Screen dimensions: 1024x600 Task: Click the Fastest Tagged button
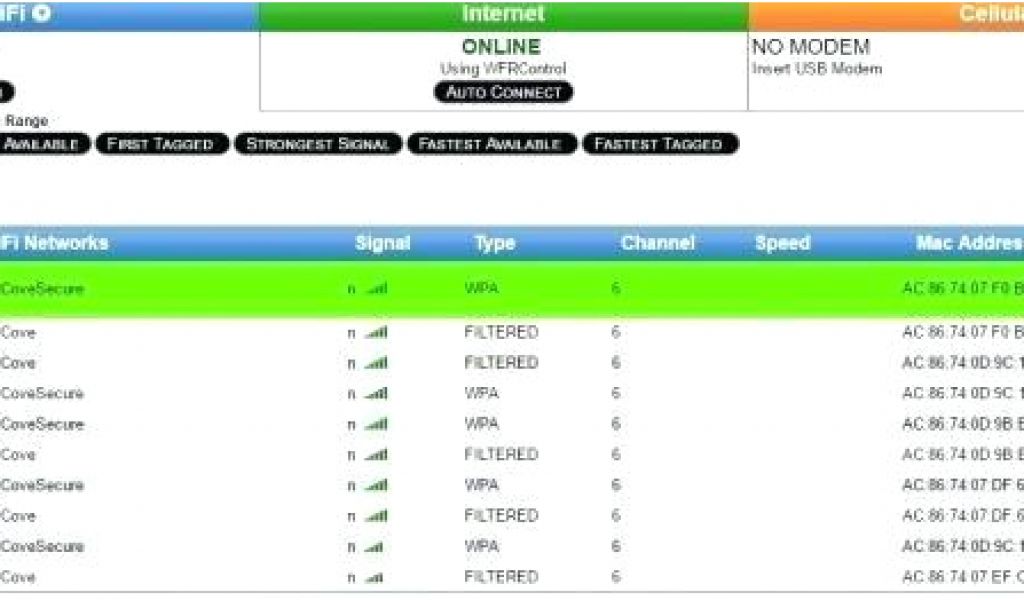point(659,144)
